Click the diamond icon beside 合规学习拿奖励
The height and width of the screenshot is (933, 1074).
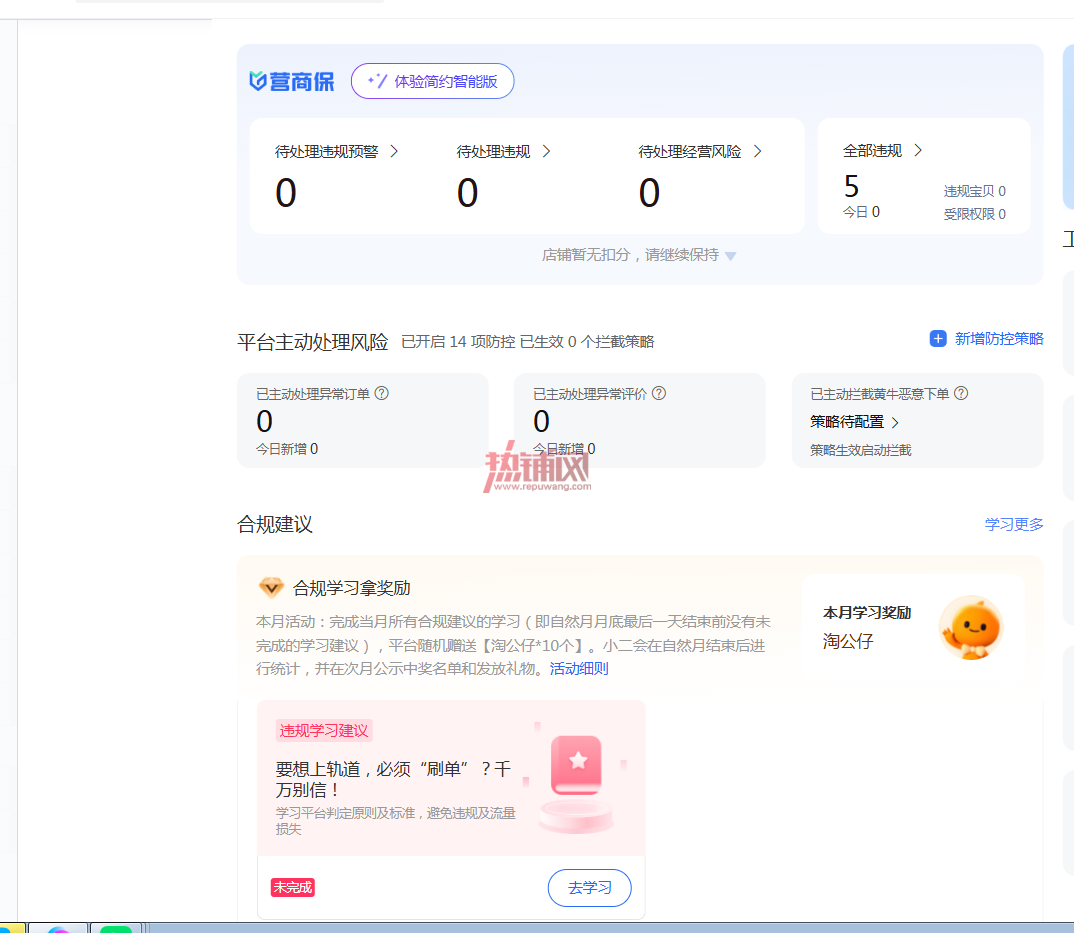tap(271, 587)
